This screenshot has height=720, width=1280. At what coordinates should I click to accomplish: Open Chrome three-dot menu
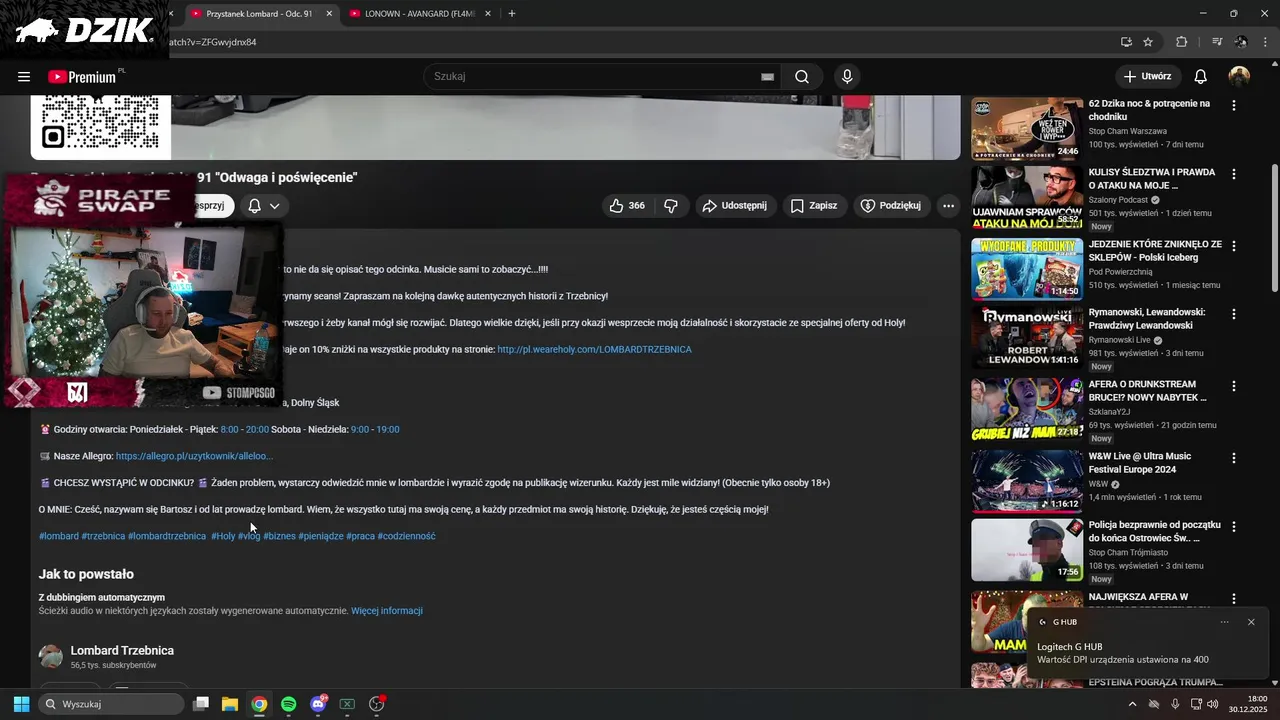tap(1264, 42)
